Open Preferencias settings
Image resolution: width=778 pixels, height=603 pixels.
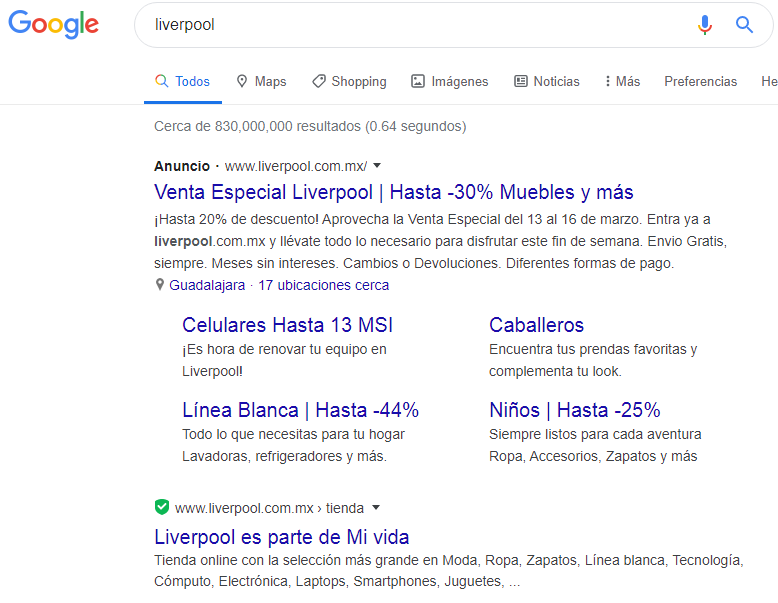pyautogui.click(x=701, y=81)
